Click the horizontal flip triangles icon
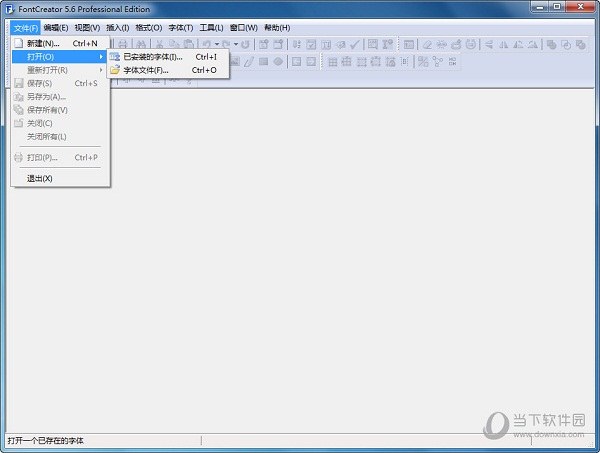The height and width of the screenshot is (453, 600). tap(504, 45)
